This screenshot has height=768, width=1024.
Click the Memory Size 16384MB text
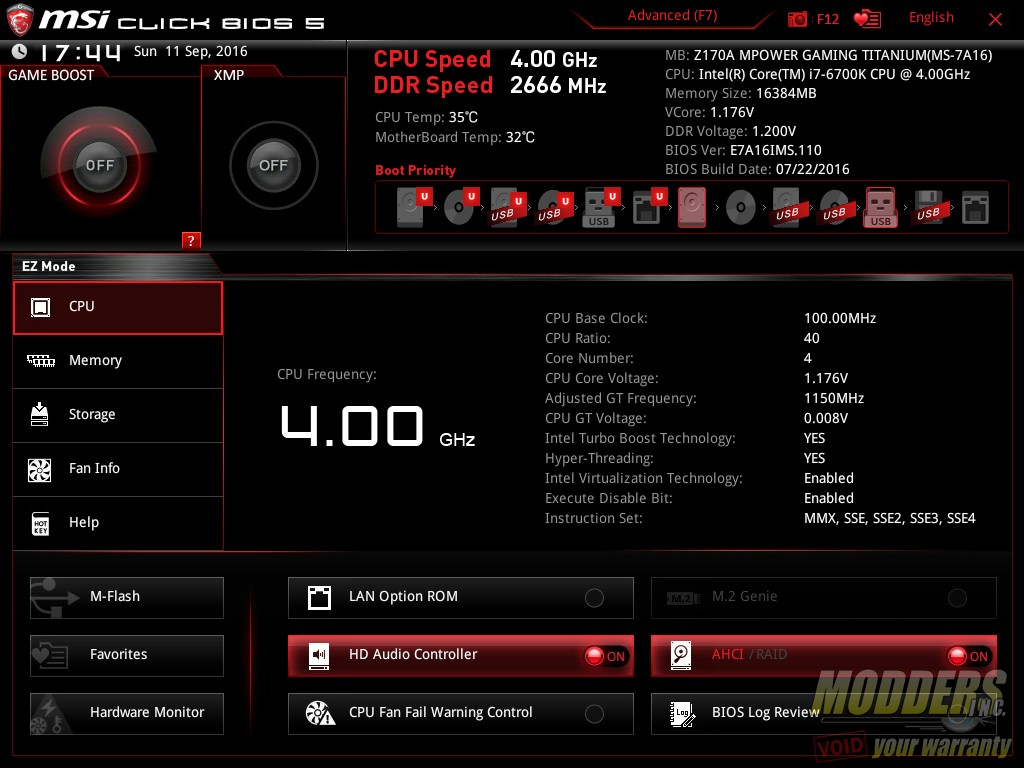pos(741,93)
